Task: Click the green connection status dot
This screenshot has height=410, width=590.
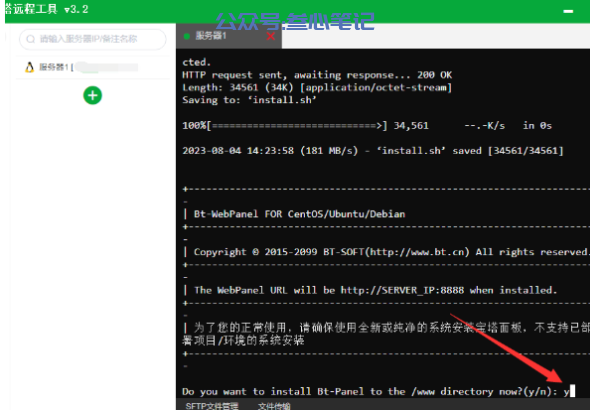Action: tap(187, 36)
